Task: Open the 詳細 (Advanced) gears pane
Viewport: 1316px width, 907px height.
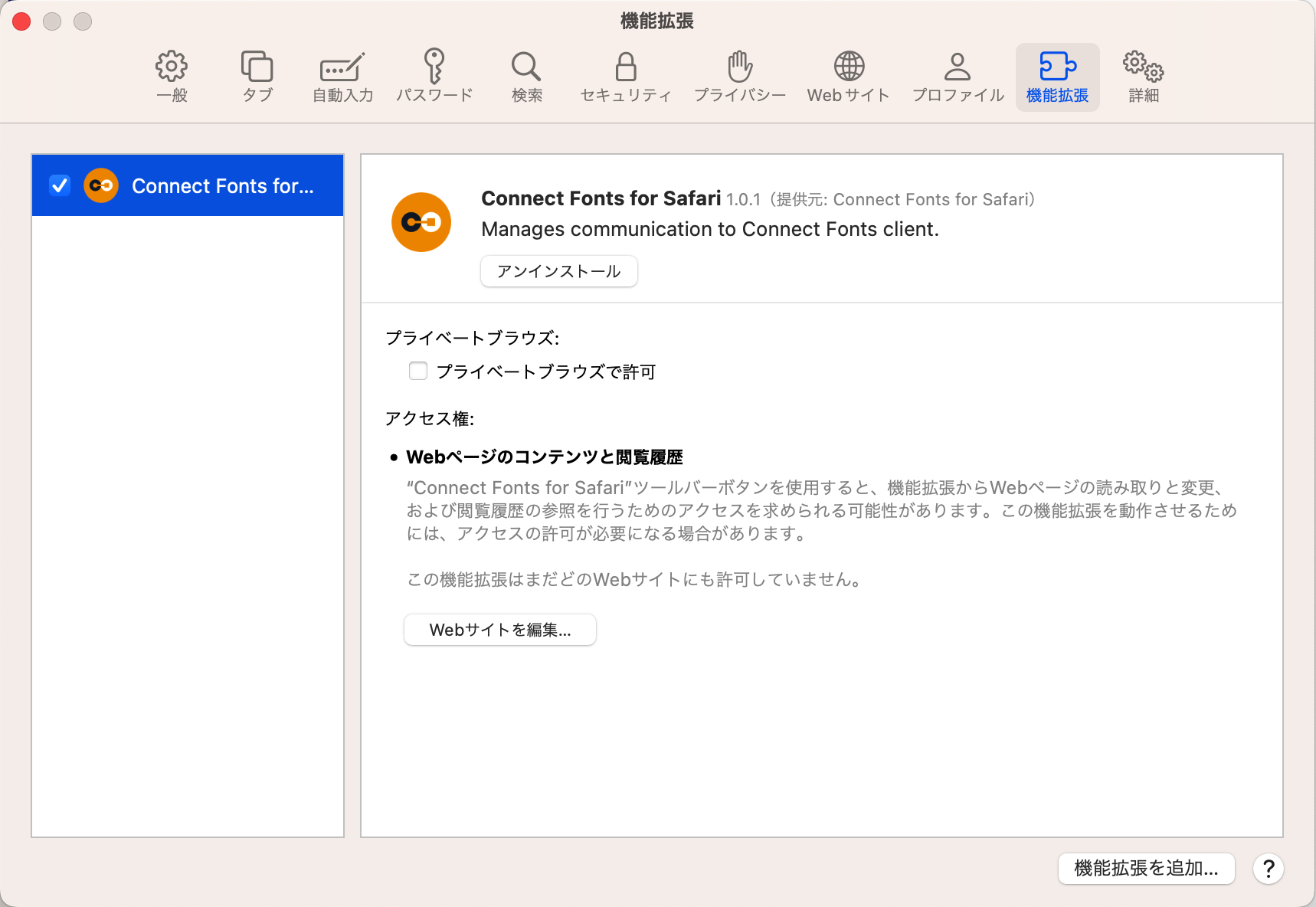Action: click(x=1144, y=77)
